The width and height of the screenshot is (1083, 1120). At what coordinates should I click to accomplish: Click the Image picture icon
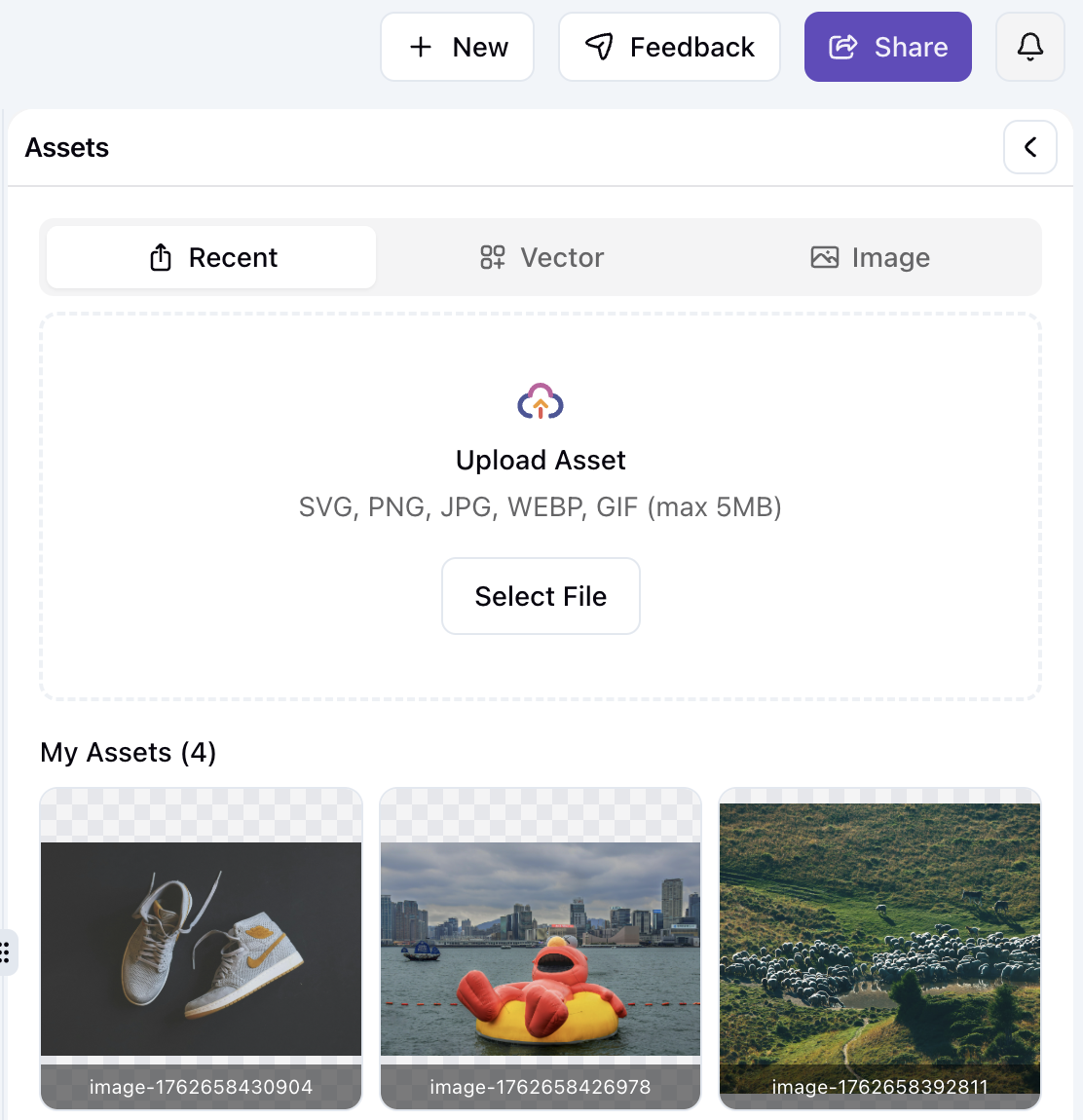(x=825, y=257)
